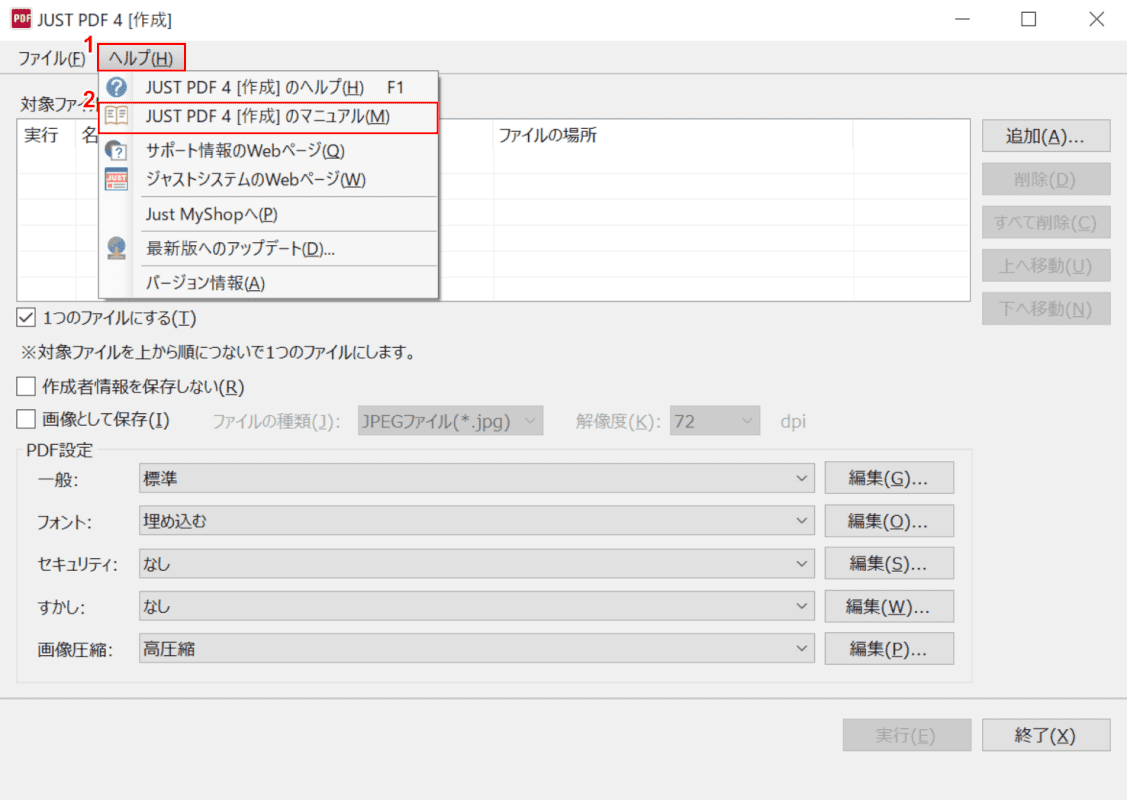Viewport: 1127px width, 800px height.
Task: Close the ヘルプ(H) menu
Action: (141, 58)
